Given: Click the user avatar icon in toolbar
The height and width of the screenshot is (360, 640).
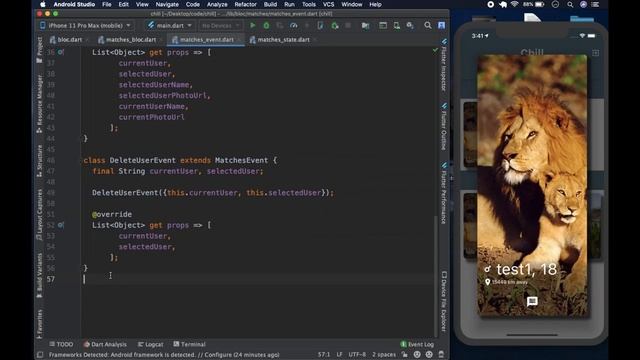Looking at the screenshot, I should click(x=441, y=25).
